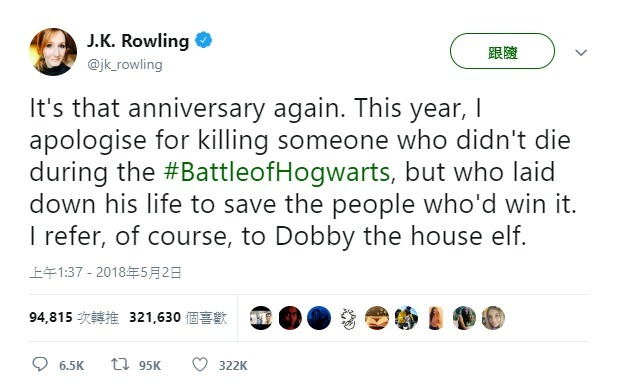
Task: Open the tweet timestamp 上午1:37 - 2018年5月2日
Action: pyautogui.click(x=105, y=273)
